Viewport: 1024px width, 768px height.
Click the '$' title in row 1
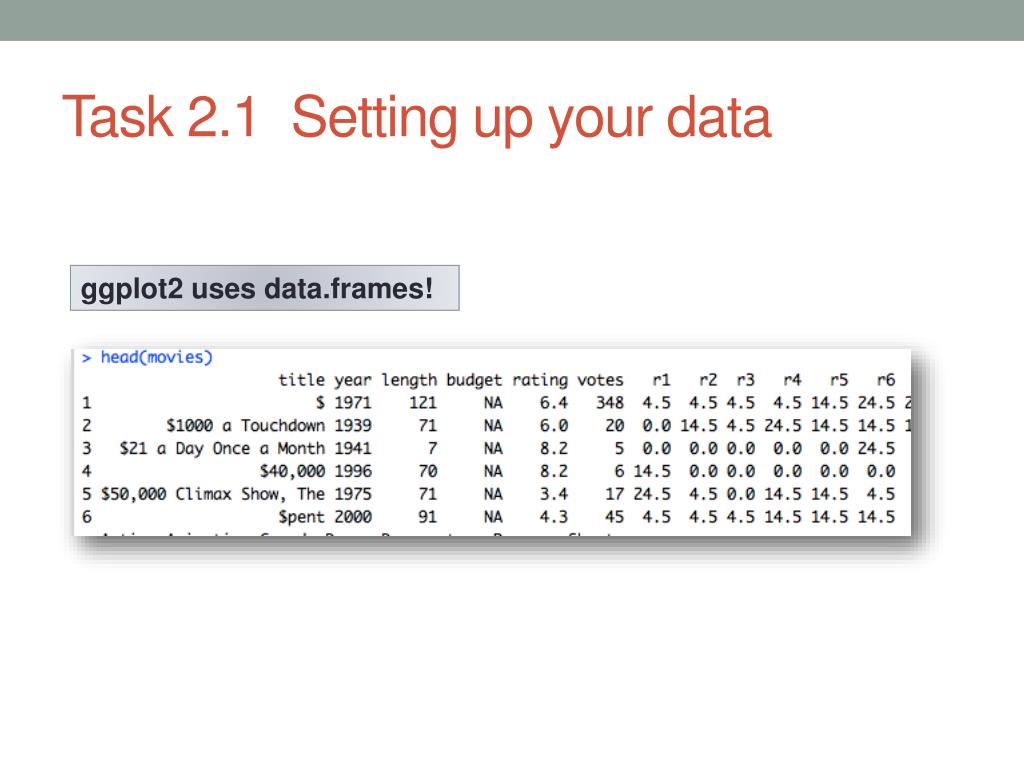(320, 403)
